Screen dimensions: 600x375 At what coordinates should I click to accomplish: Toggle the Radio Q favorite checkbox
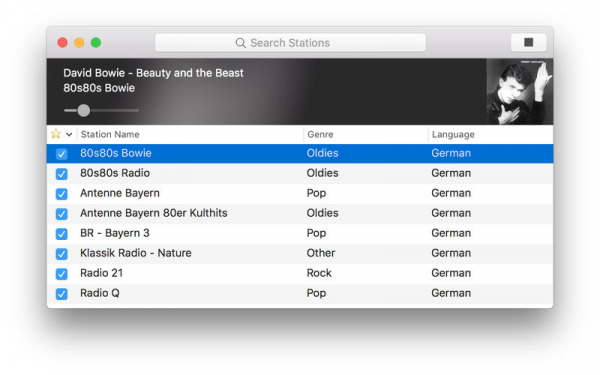61,293
